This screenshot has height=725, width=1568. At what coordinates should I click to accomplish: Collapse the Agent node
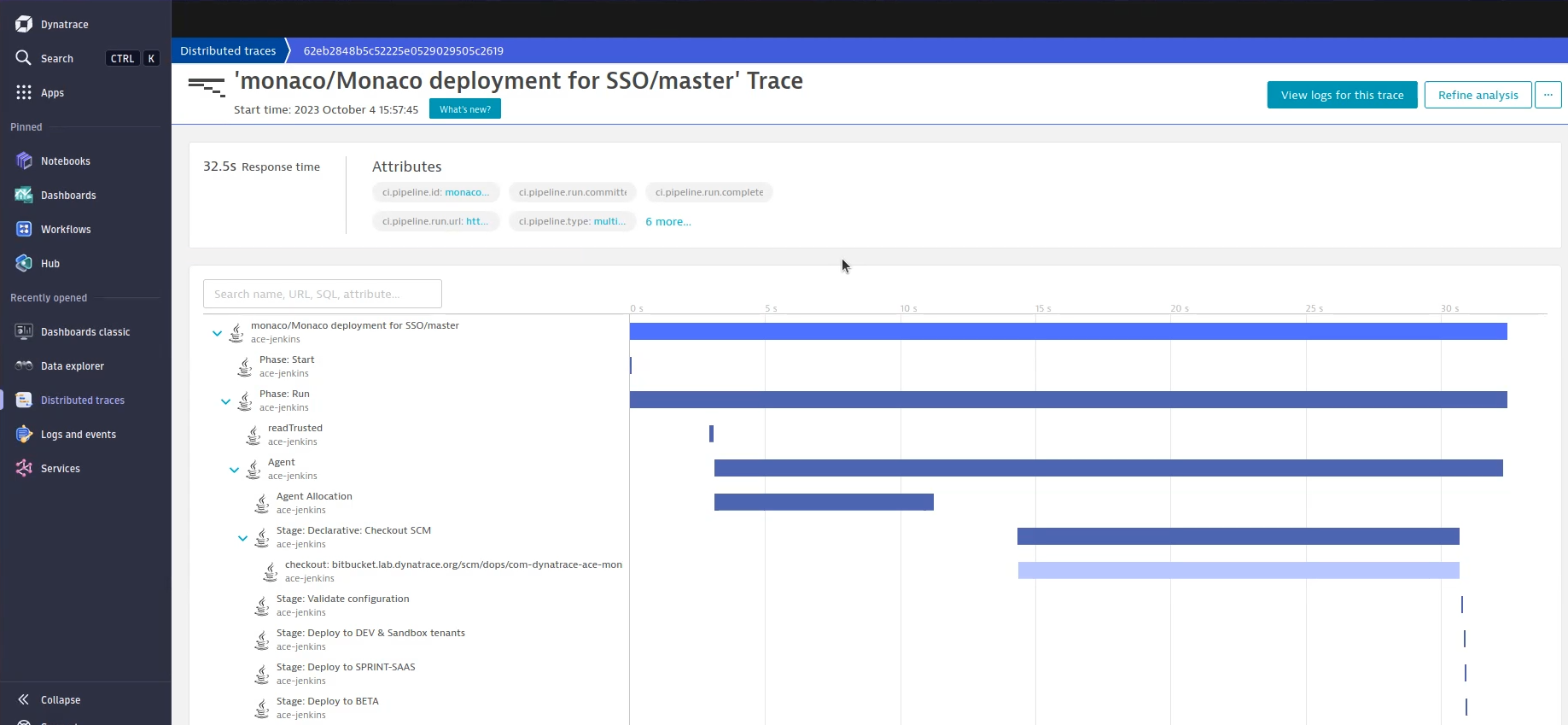[234, 470]
